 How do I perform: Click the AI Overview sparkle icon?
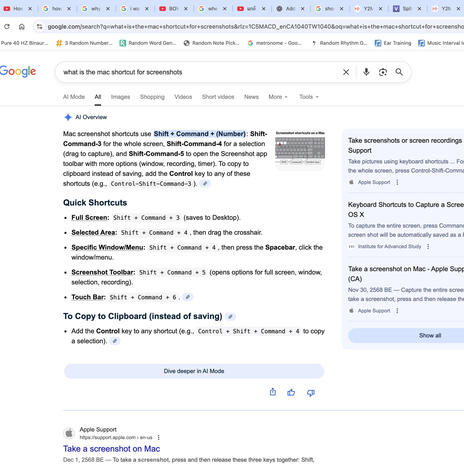pyautogui.click(x=68, y=117)
